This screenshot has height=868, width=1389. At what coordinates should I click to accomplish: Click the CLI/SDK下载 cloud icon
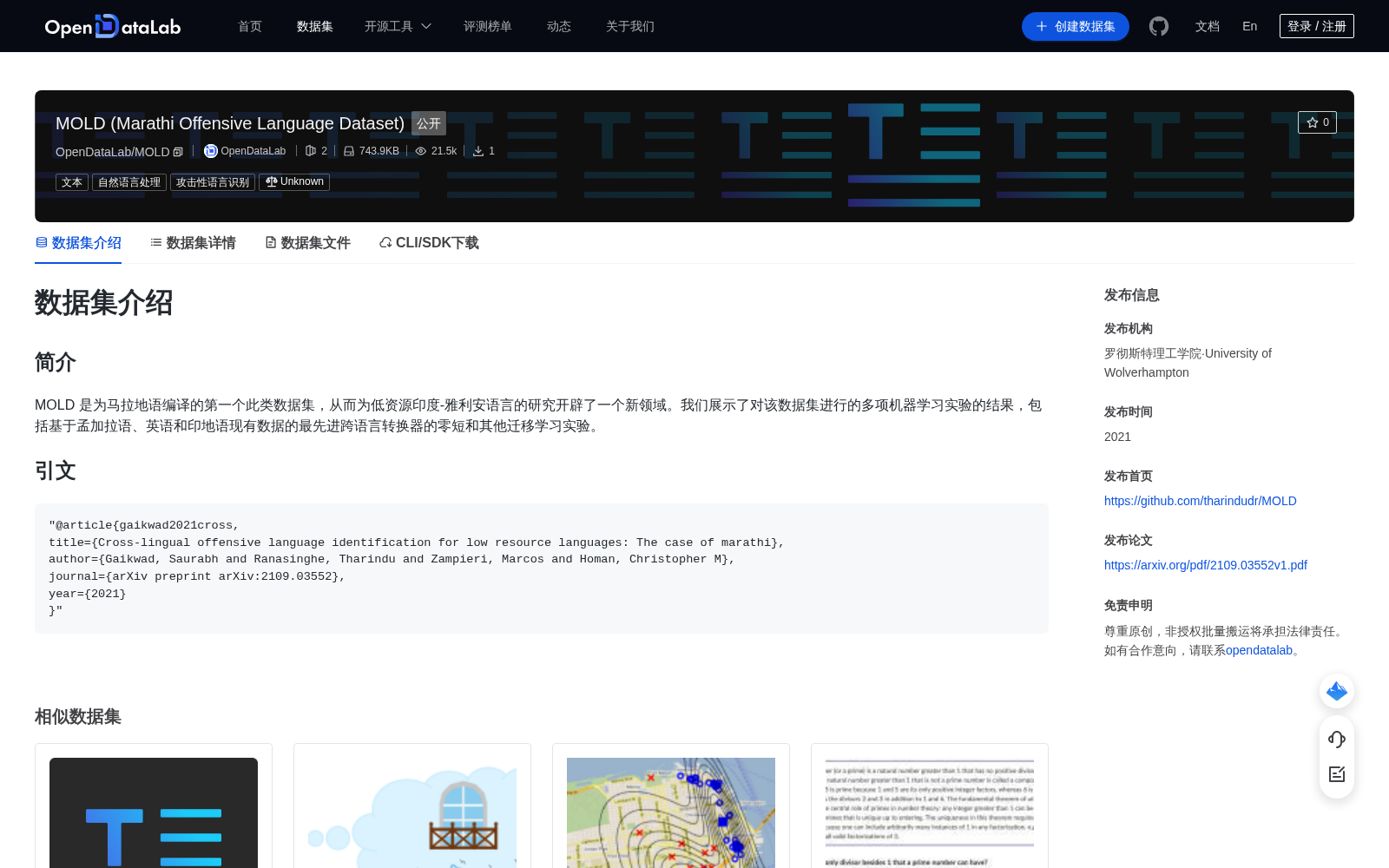[x=385, y=243]
